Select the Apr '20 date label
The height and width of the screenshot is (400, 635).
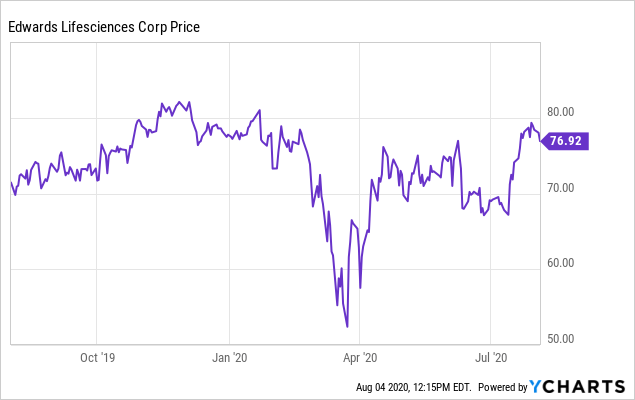click(359, 355)
